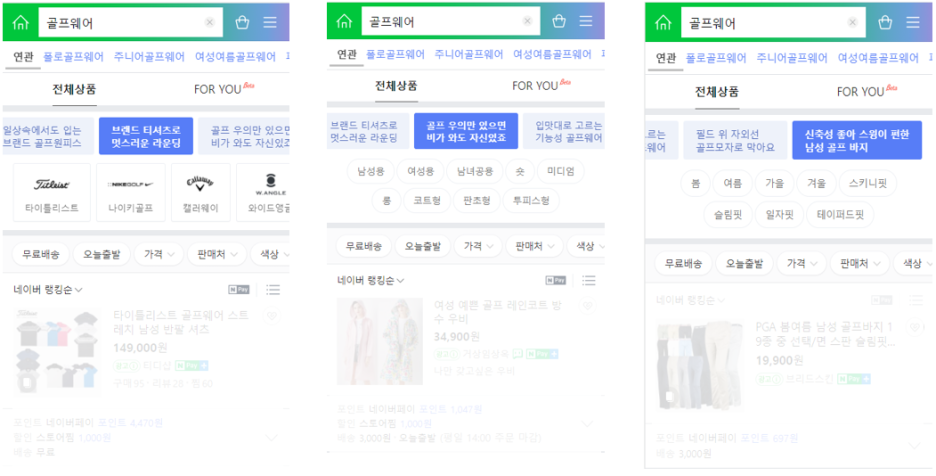Image resolution: width=936 pixels, height=476 pixels.
Task: Open the related search link 주니어골프웨어 in the left panel
Action: 149,57
